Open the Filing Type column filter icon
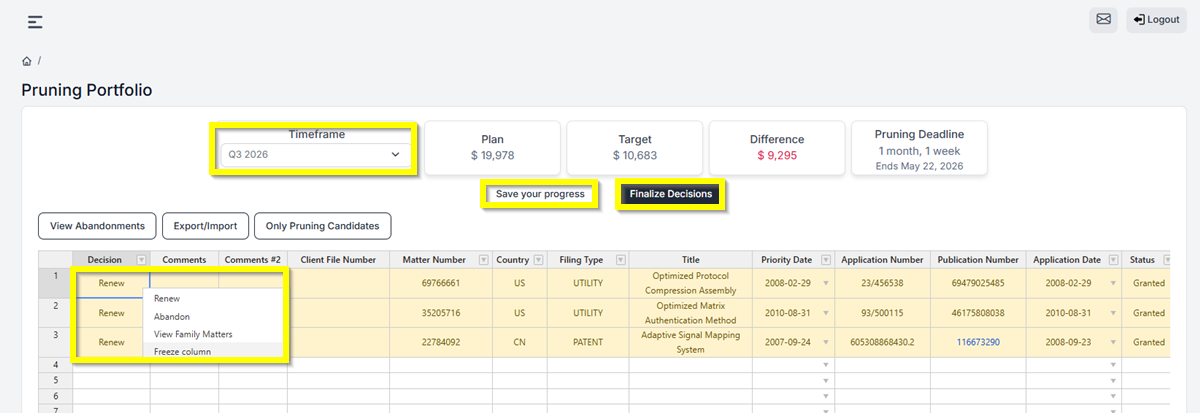This screenshot has width=1200, height=413. [621, 260]
